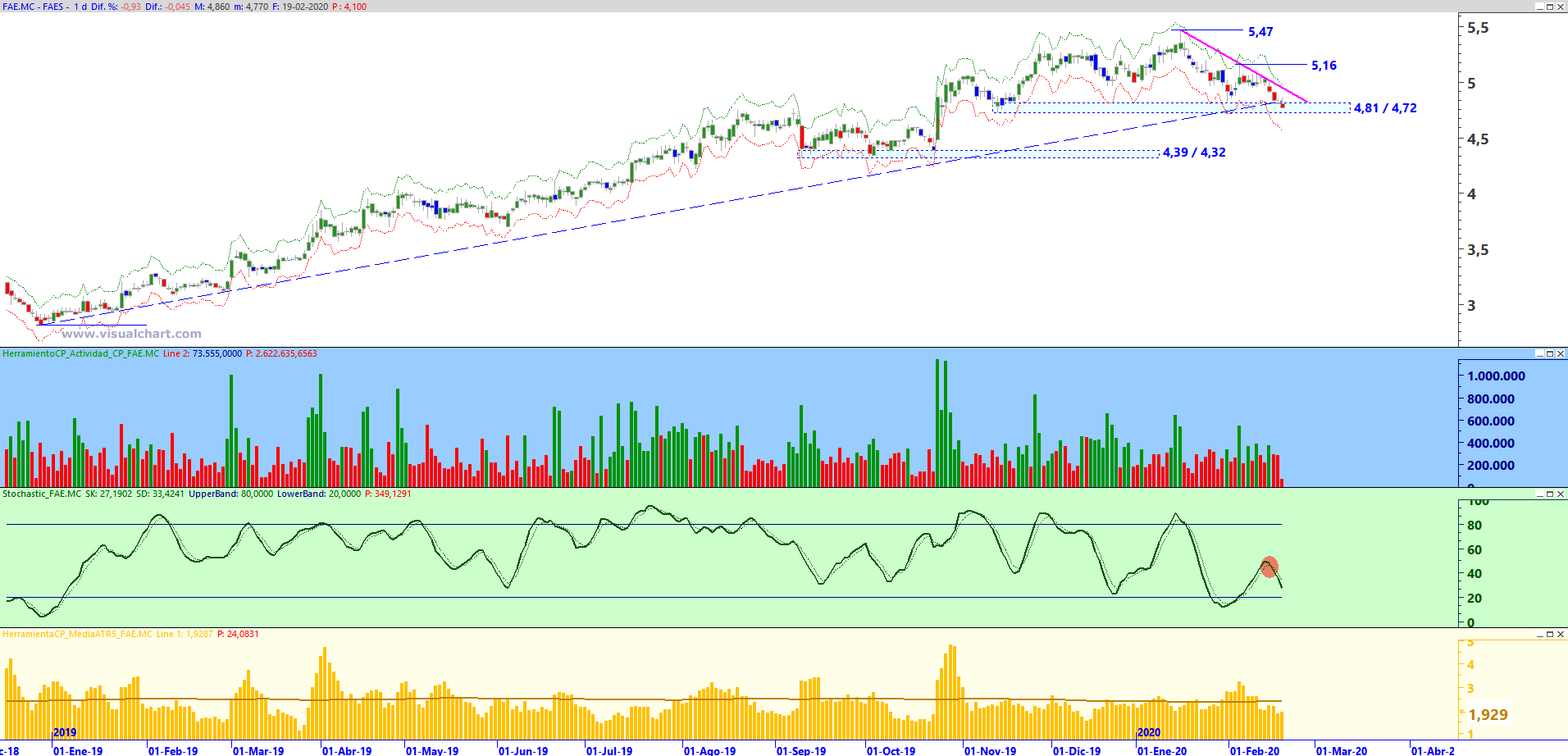Close the Stochastic indicator pane
The height and width of the screenshot is (756, 1568).
(1561, 494)
